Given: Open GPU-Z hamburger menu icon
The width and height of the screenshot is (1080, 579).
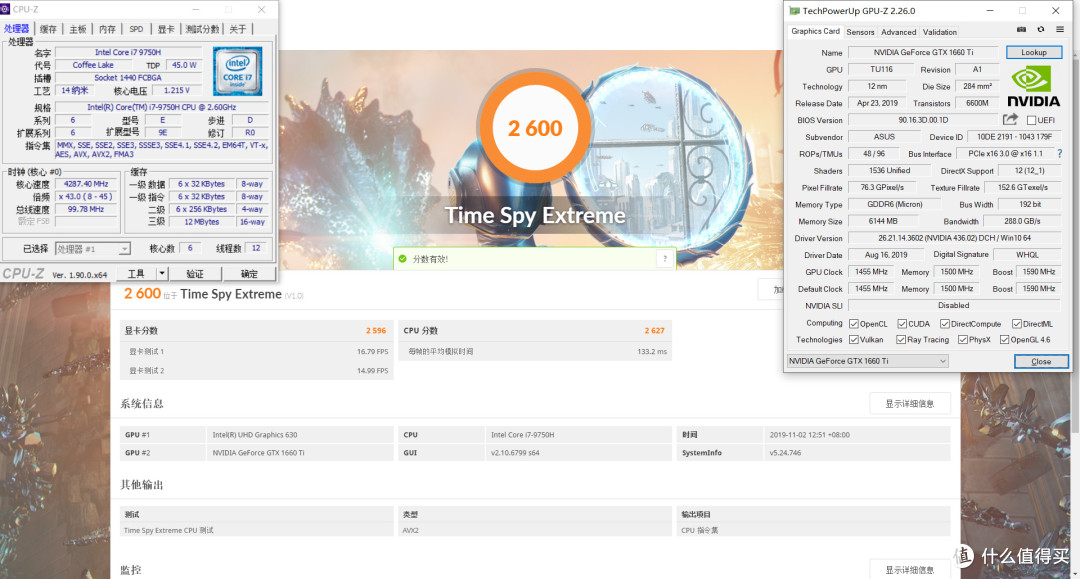Looking at the screenshot, I should 1060,30.
